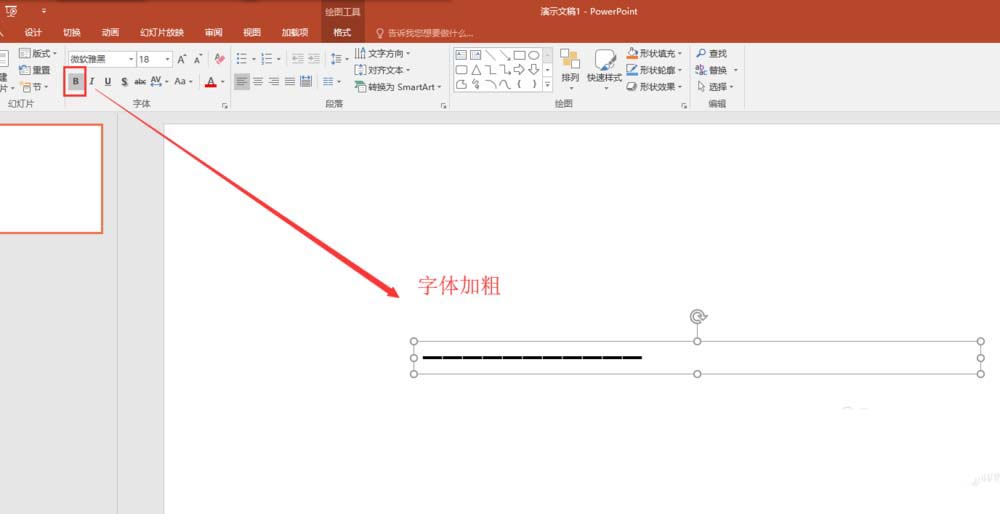This screenshot has height=514, width=1000.
Task: Open columns layout dropdown
Action: (x=332, y=82)
